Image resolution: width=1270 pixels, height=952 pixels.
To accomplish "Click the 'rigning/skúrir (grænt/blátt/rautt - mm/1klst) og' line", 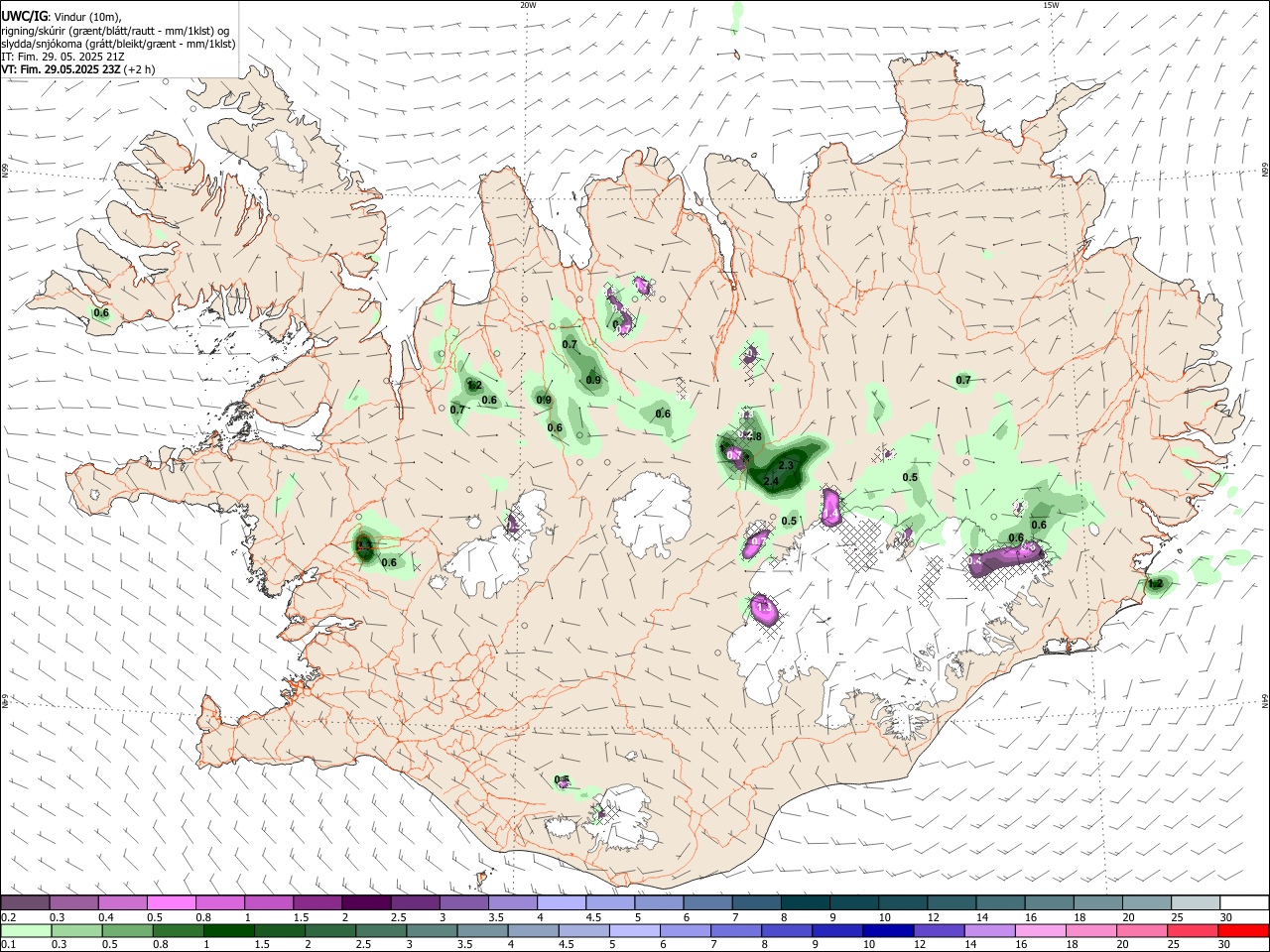I will click(x=115, y=31).
